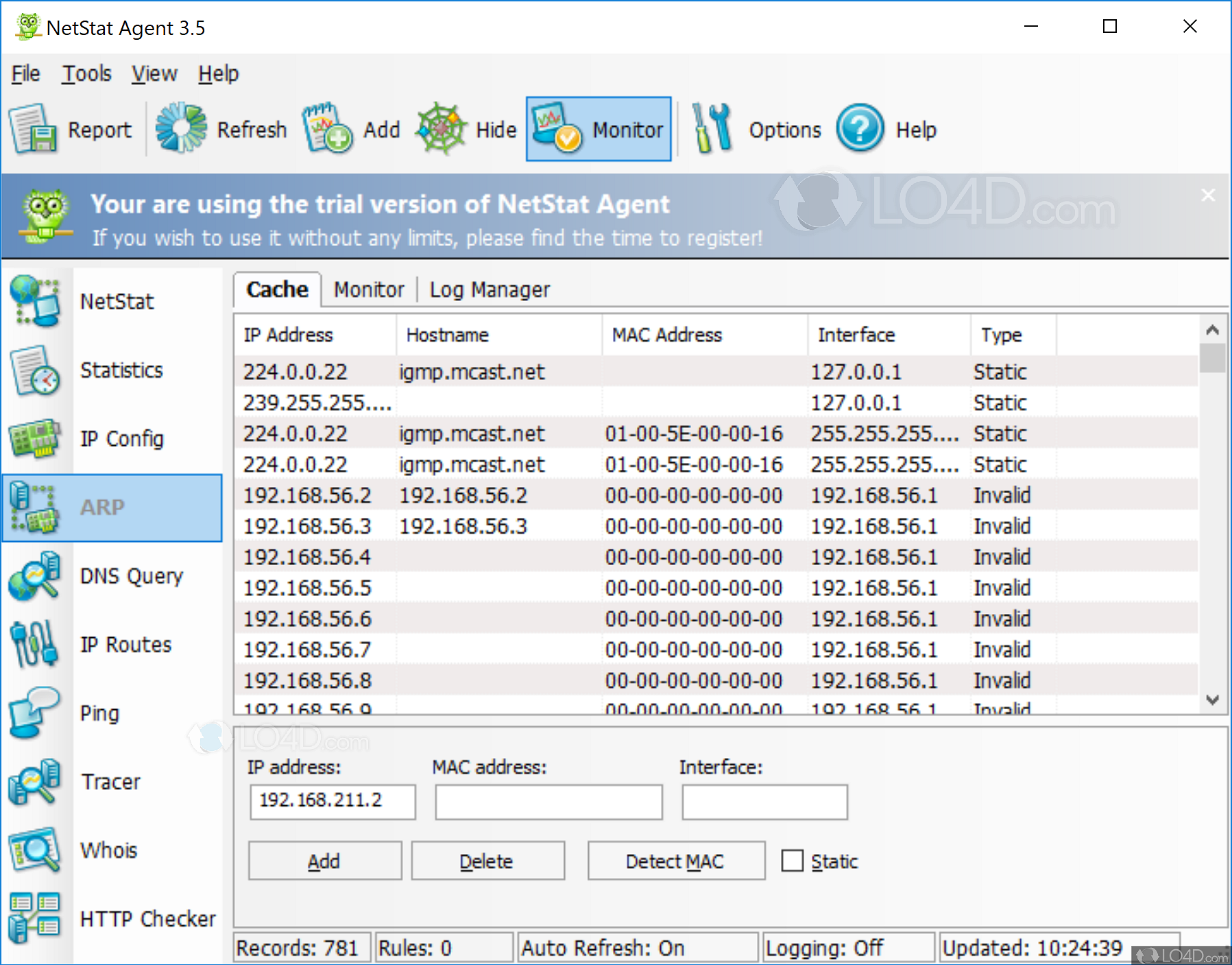This screenshot has width=1232, height=965.
Task: Toggle the Monitor toolbar button
Action: [x=598, y=129]
